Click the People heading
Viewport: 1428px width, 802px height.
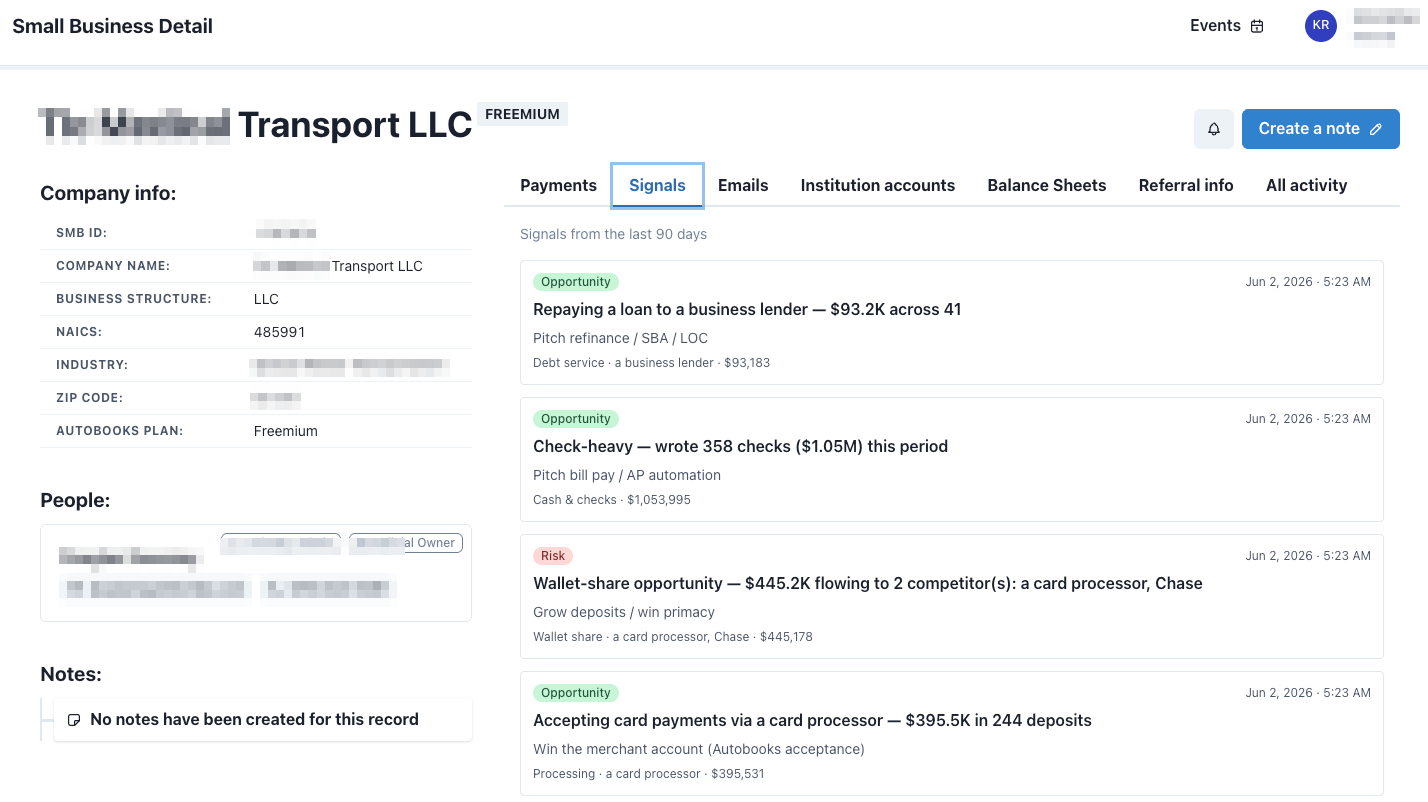[75, 500]
